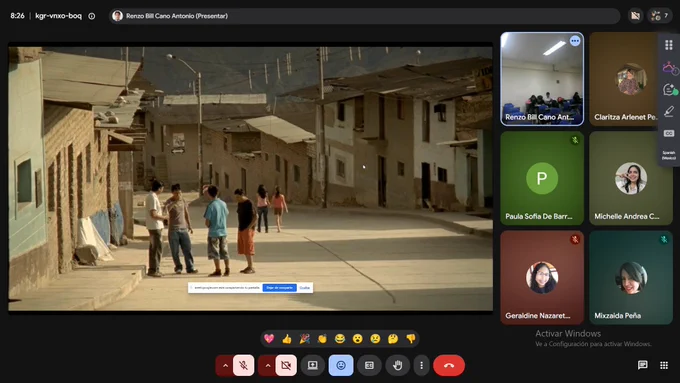Open the people panel showing 7 participants
Viewport: 680px width, 383px height.
[660, 16]
